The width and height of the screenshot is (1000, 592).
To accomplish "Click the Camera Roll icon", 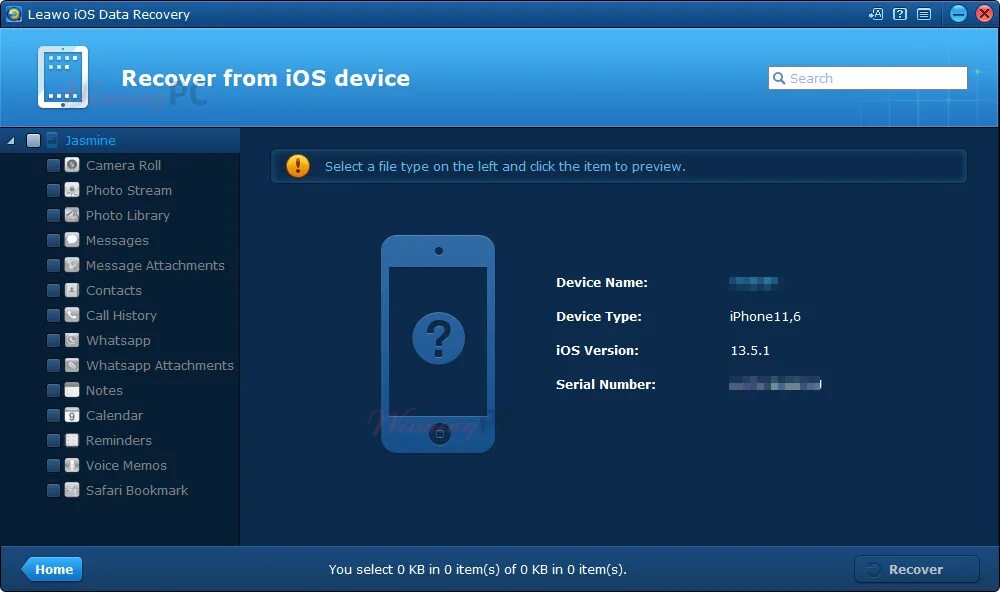I will [72, 165].
